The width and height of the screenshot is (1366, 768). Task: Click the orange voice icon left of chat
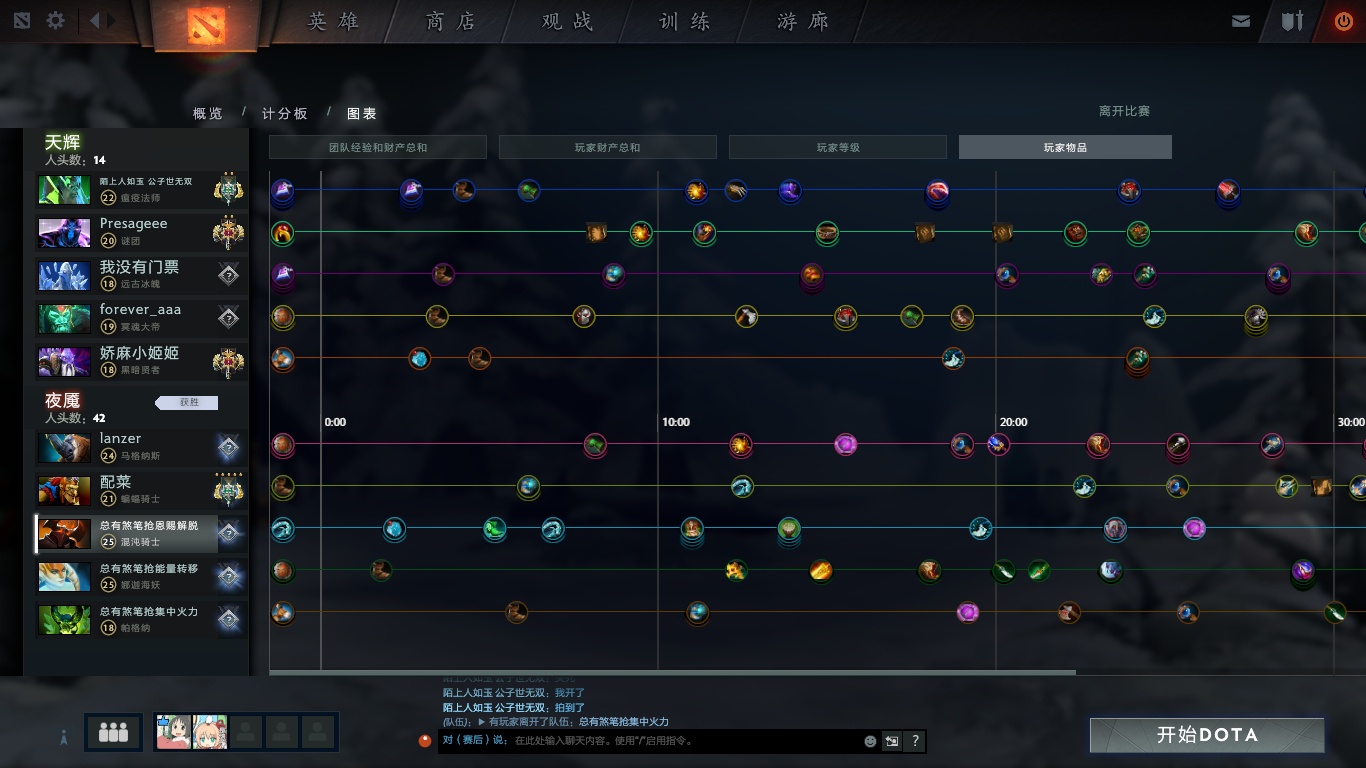coord(425,741)
